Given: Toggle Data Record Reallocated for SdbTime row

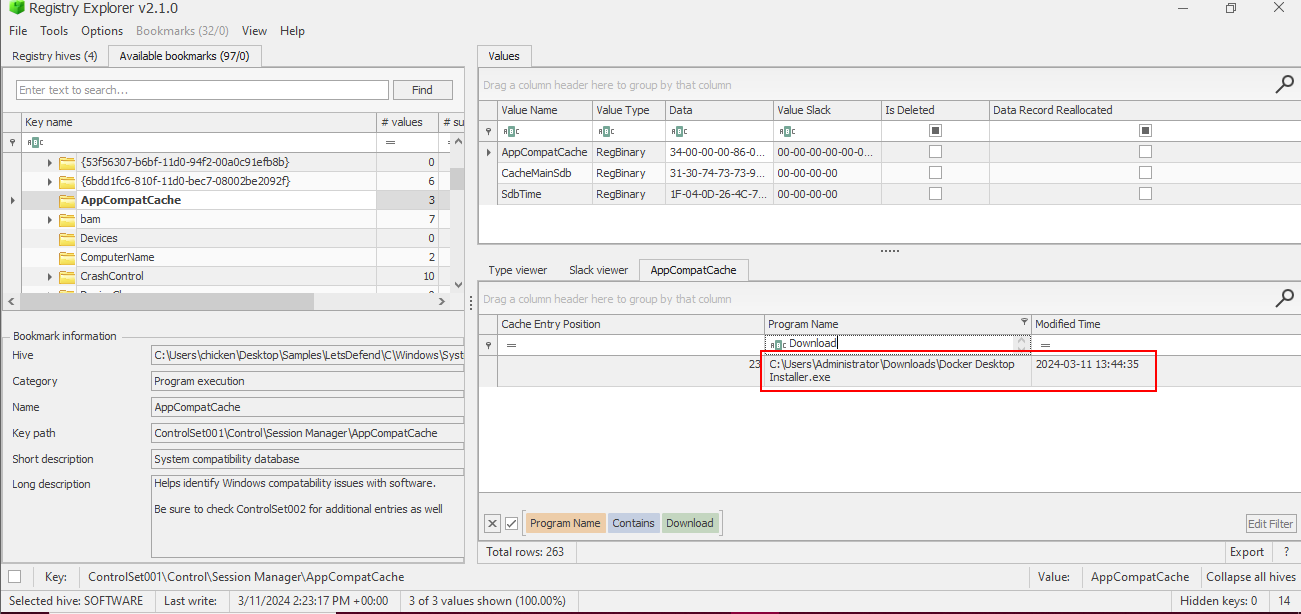Looking at the screenshot, I should point(1145,194).
